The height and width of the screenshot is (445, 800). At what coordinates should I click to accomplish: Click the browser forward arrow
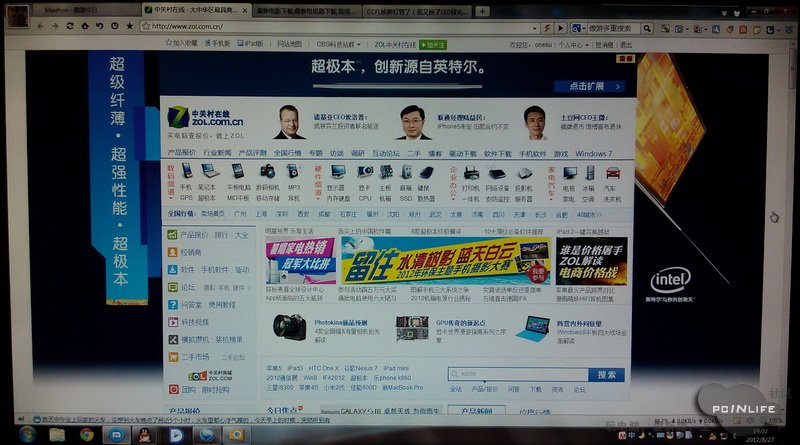[x=55, y=26]
